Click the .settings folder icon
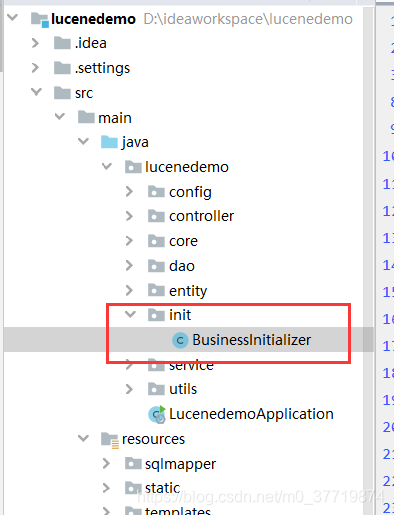This screenshot has width=394, height=515. tap(62, 68)
